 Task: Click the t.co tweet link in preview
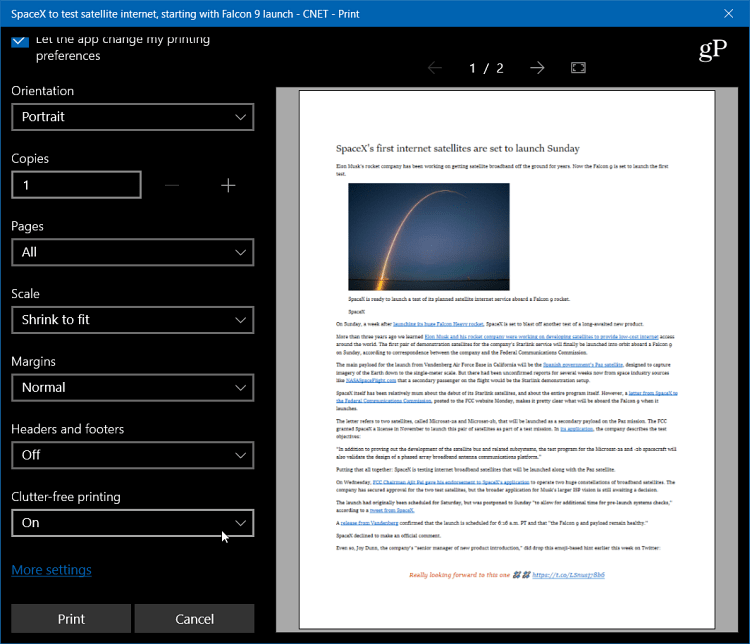568,575
